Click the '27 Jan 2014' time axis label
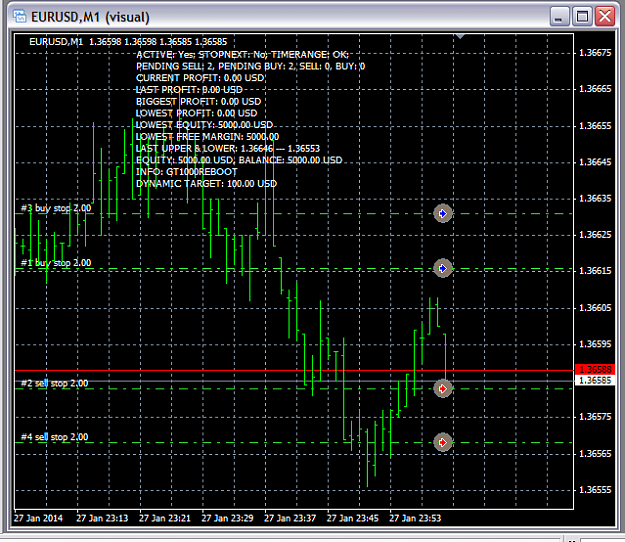 [38, 518]
